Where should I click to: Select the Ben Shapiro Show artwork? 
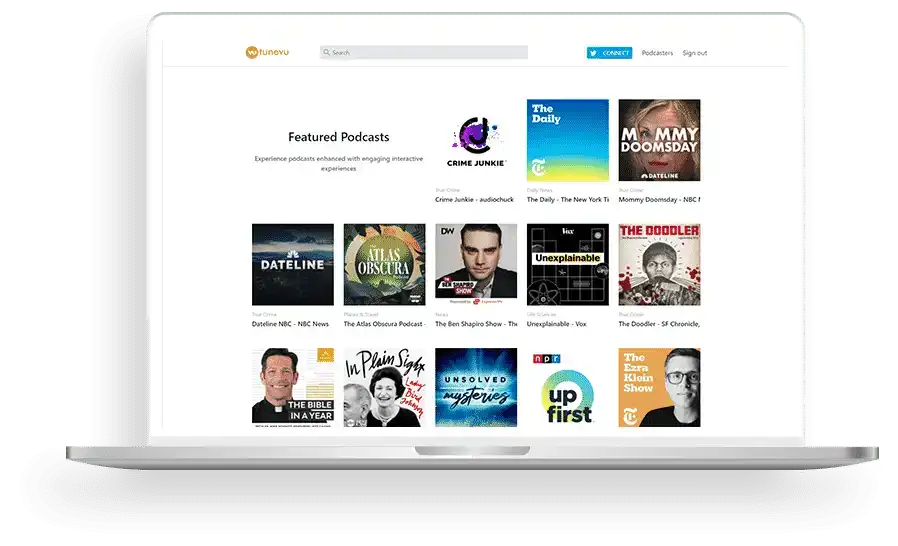[x=476, y=264]
